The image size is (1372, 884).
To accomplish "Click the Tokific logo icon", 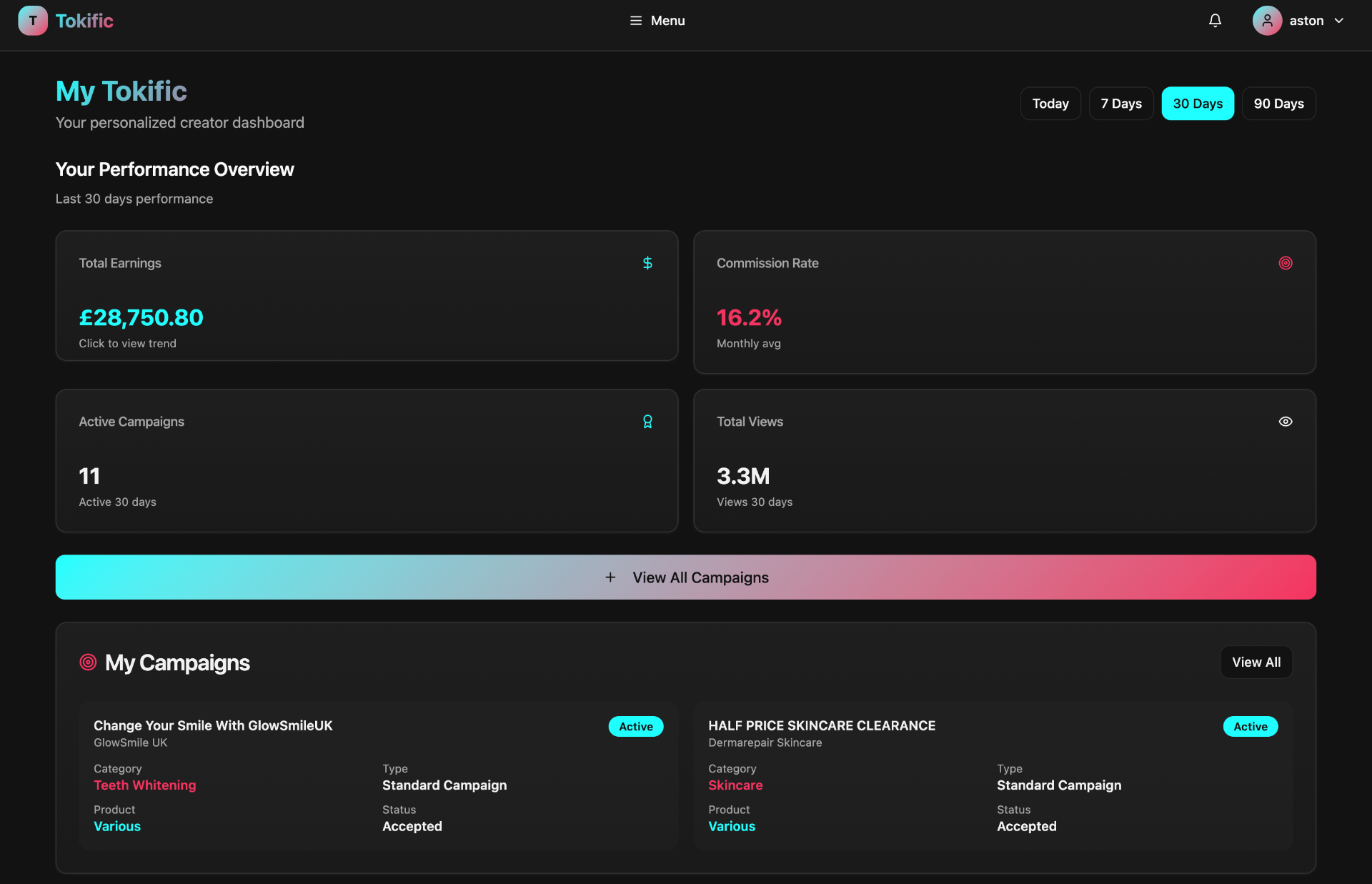I will pos(33,21).
